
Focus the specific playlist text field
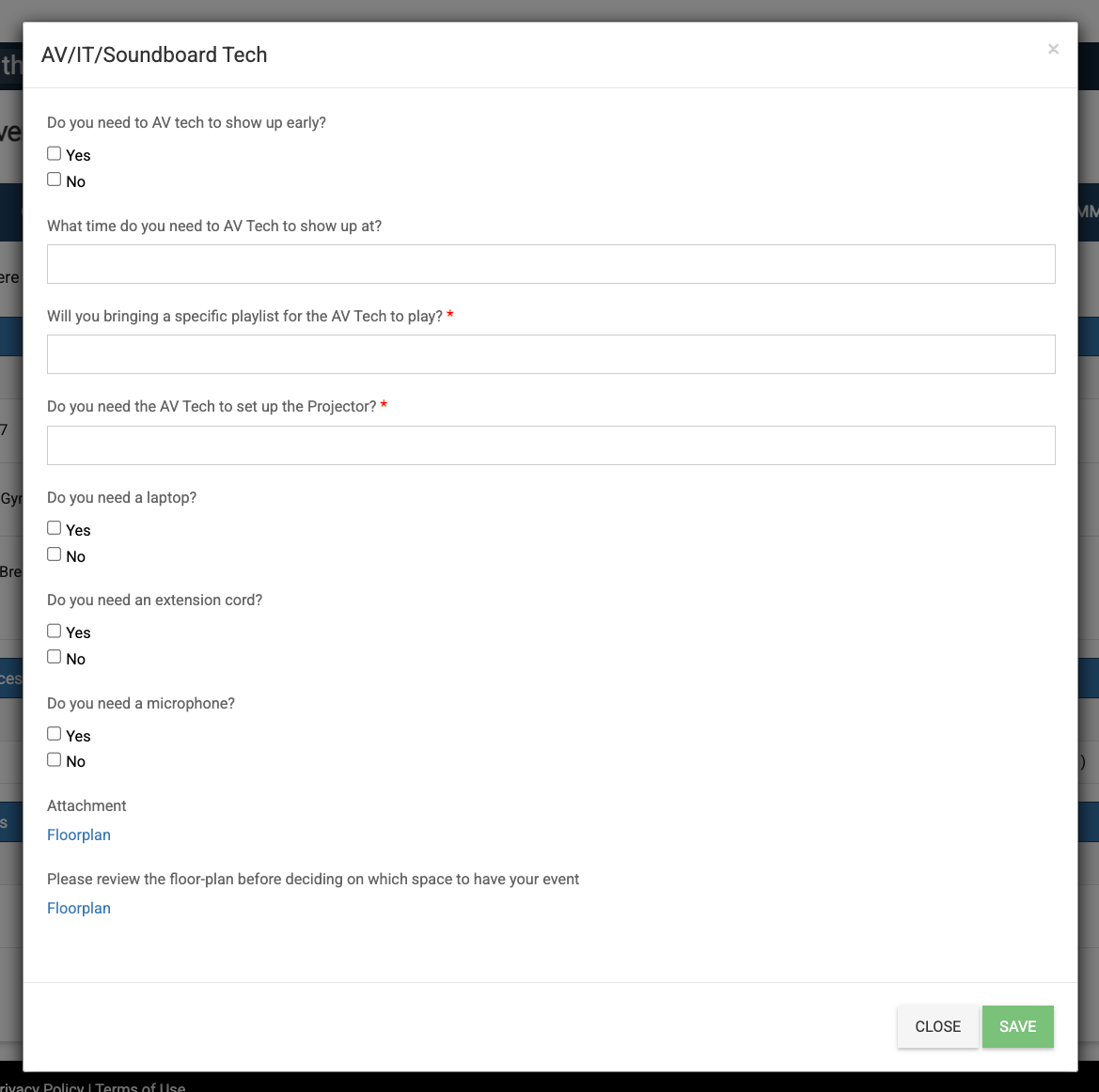[551, 354]
